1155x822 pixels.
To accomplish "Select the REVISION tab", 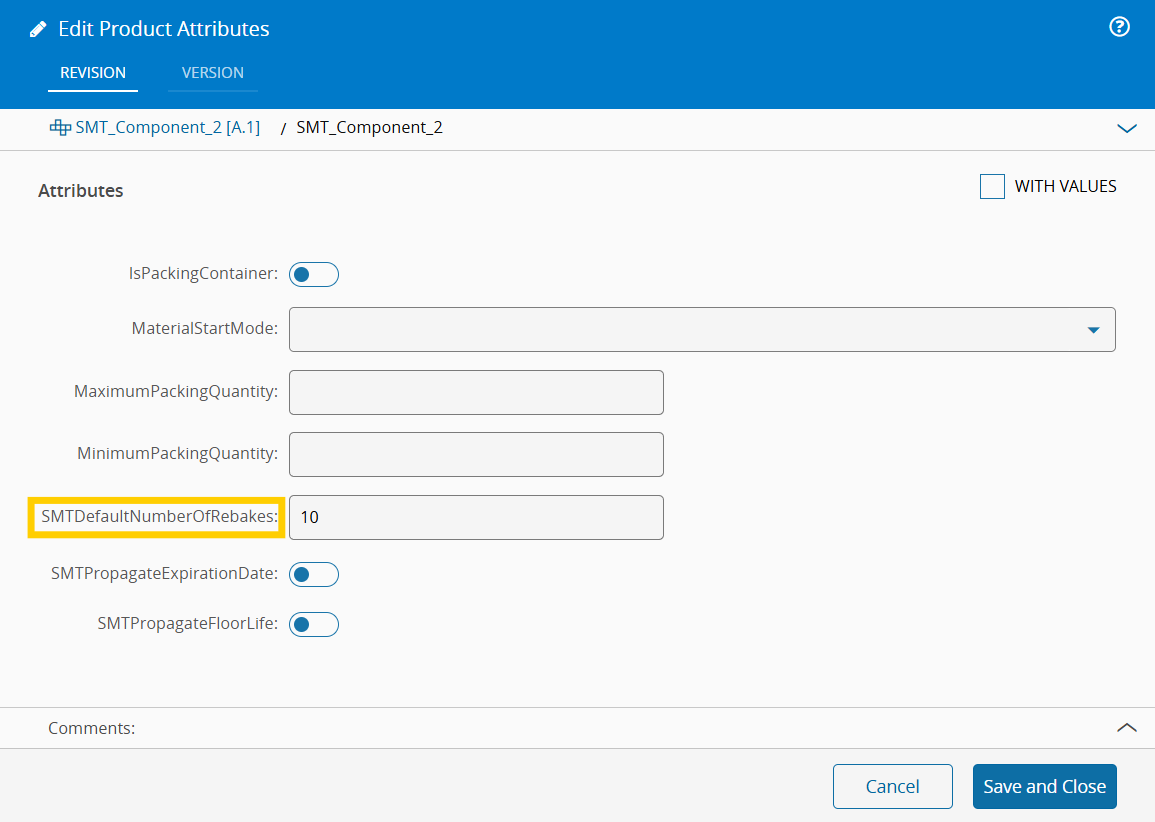I will point(93,73).
